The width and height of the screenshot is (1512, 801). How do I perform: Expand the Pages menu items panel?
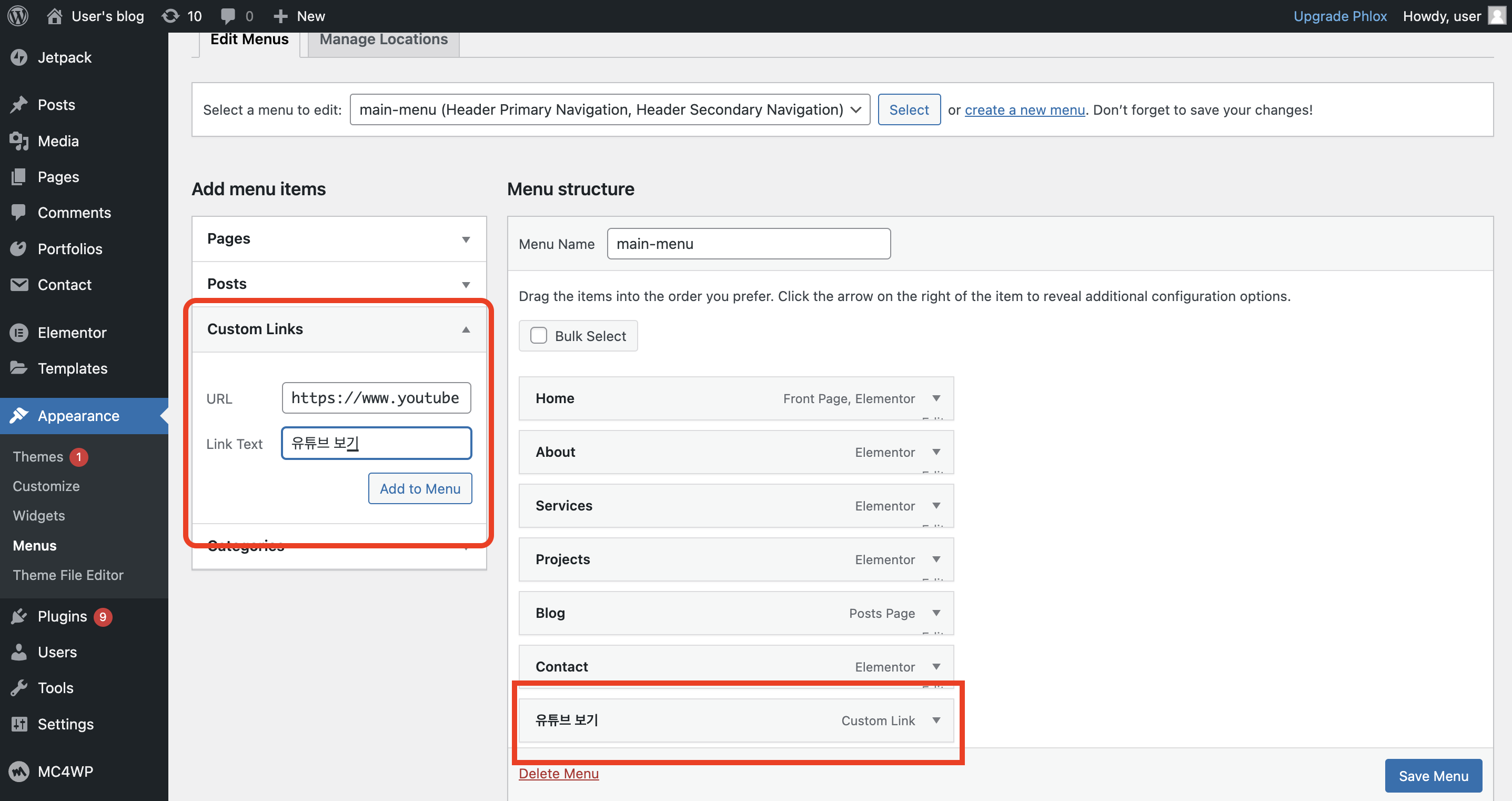[x=466, y=239]
